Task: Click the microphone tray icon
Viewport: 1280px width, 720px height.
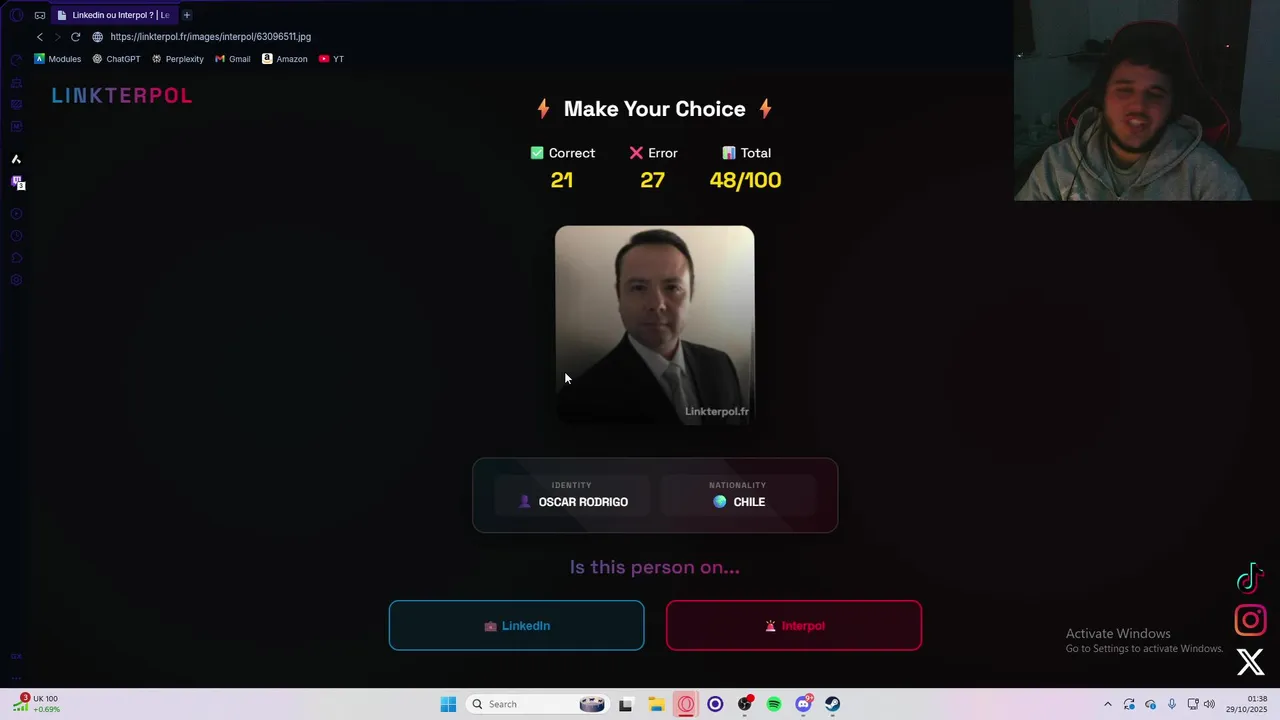Action: point(1171,704)
